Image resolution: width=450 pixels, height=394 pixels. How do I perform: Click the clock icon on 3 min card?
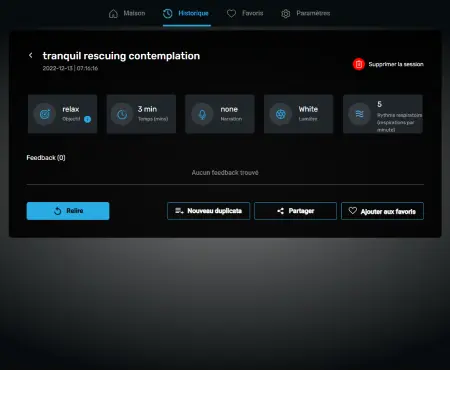(122, 114)
